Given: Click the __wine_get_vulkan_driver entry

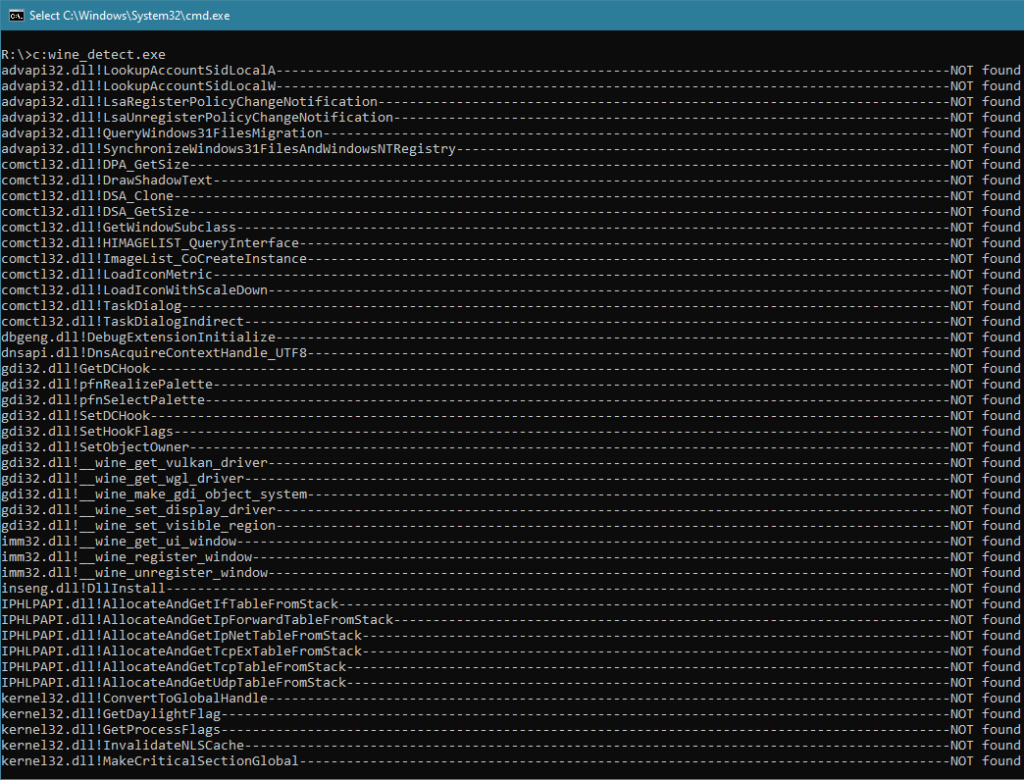Looking at the screenshot, I should [181, 463].
